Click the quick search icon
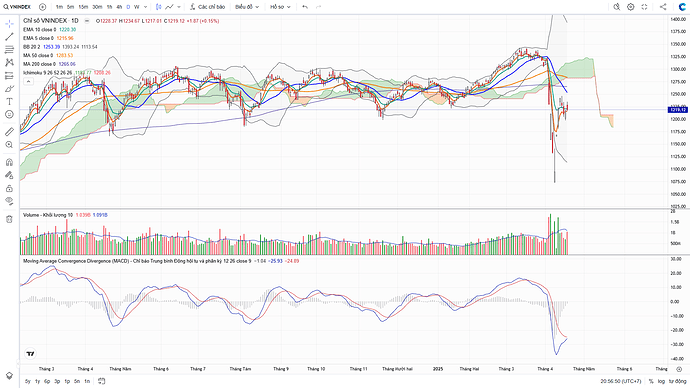Viewport: 690px width, 388px height. click(617, 7)
